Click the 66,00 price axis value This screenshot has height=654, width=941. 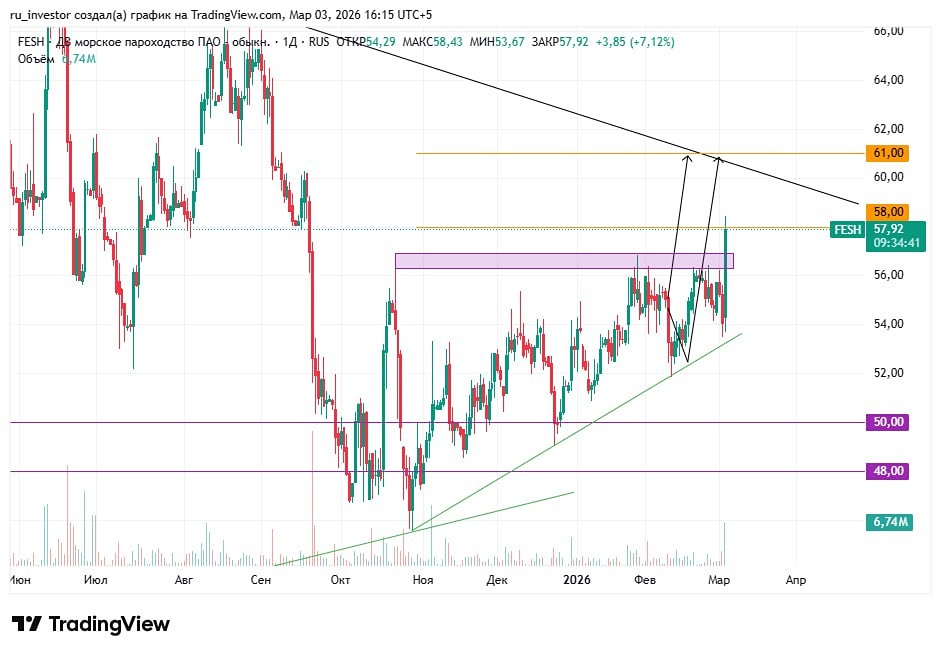click(x=888, y=31)
